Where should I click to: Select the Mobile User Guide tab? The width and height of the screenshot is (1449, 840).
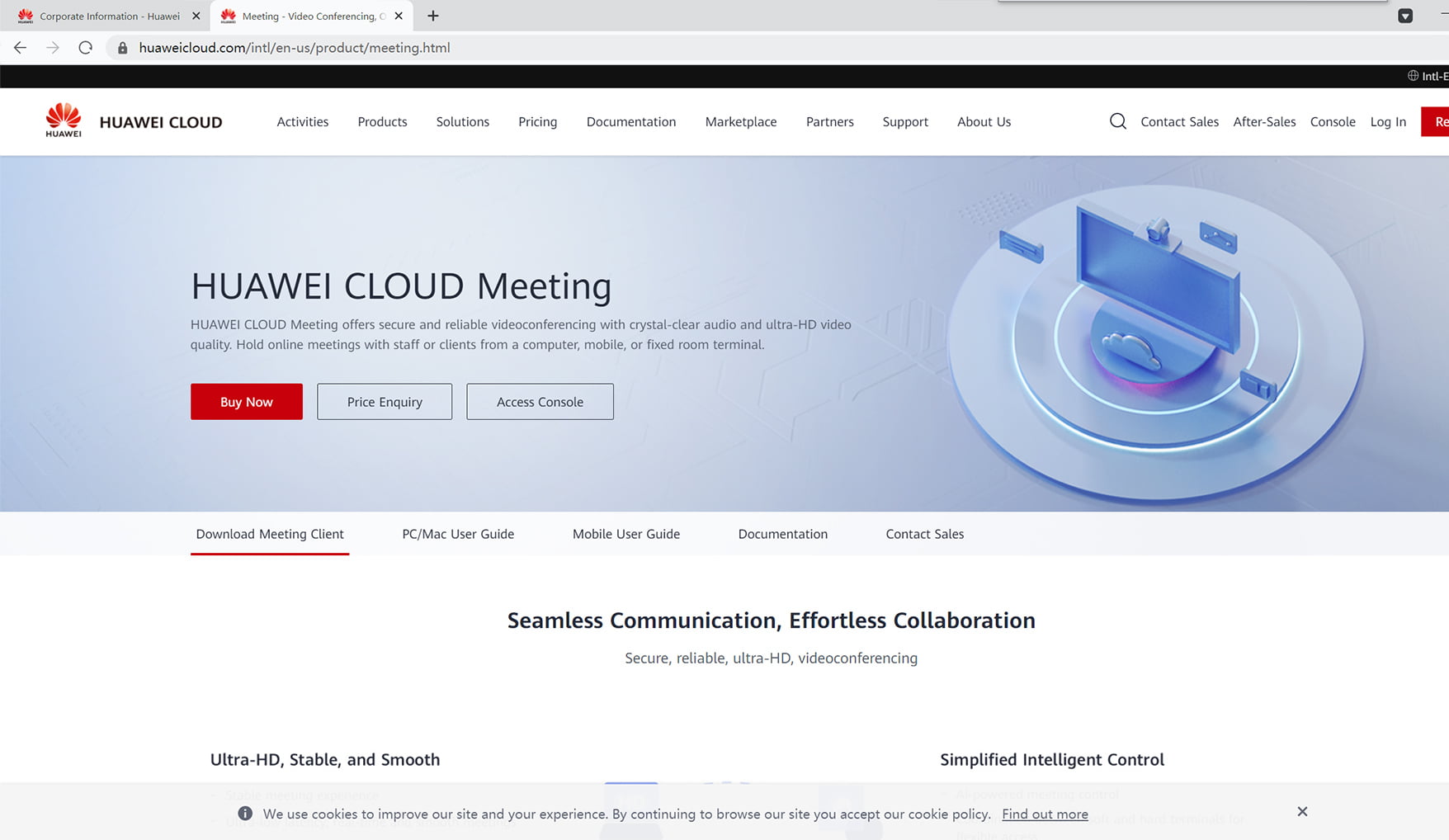[626, 534]
